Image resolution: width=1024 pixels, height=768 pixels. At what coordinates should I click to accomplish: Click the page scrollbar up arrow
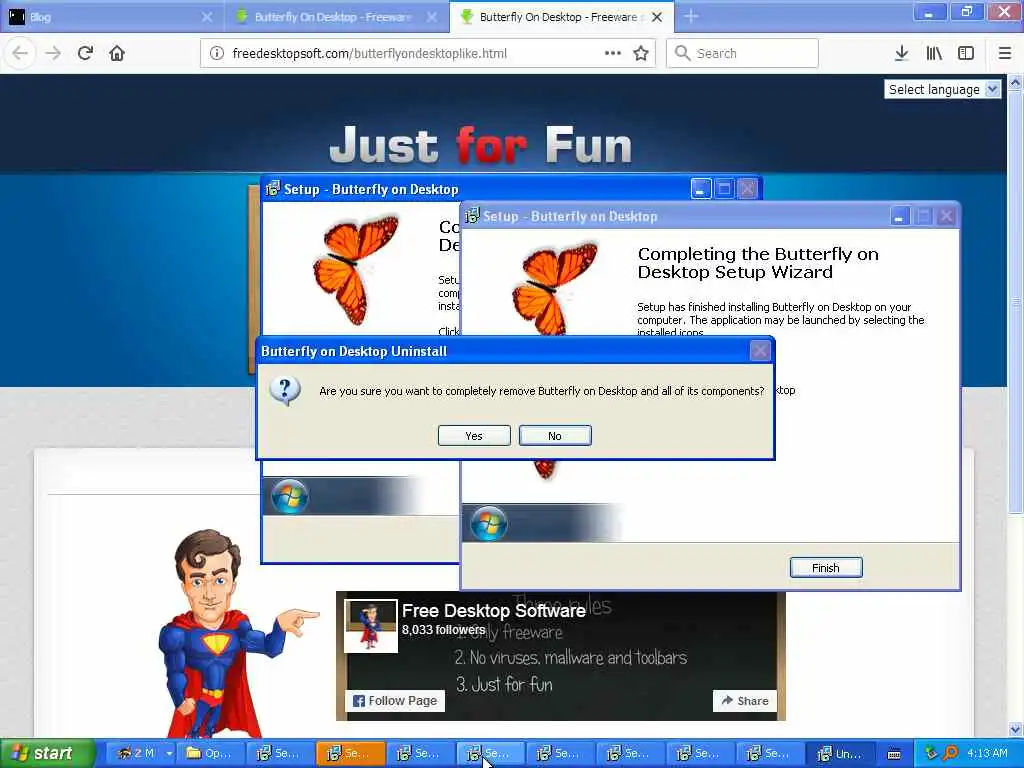click(x=1015, y=82)
